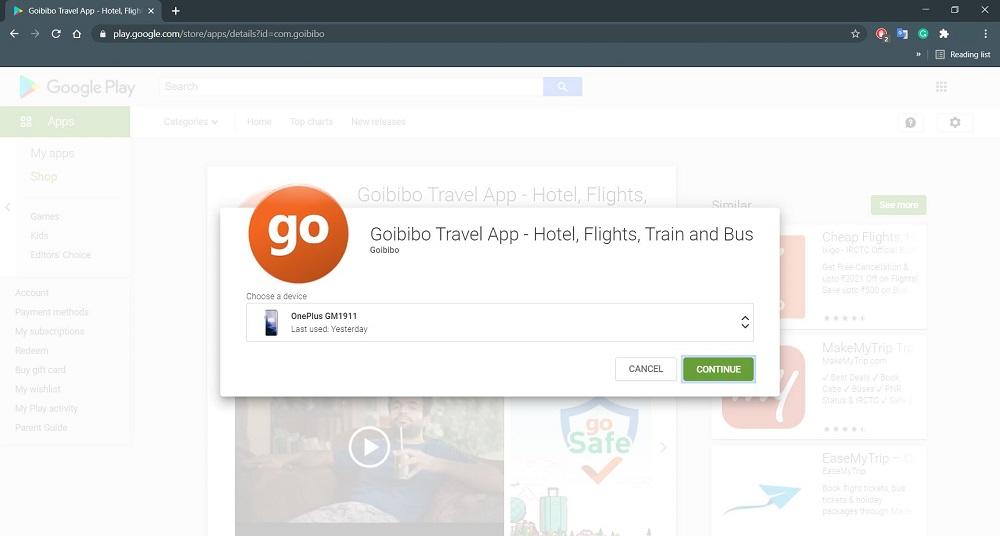
Task: Click the help question mark icon
Action: 910,123
